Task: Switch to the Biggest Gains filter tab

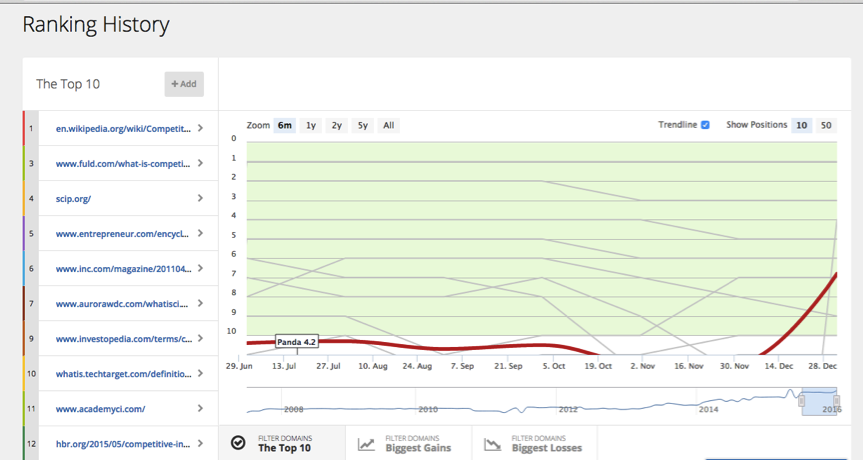Action: click(417, 443)
